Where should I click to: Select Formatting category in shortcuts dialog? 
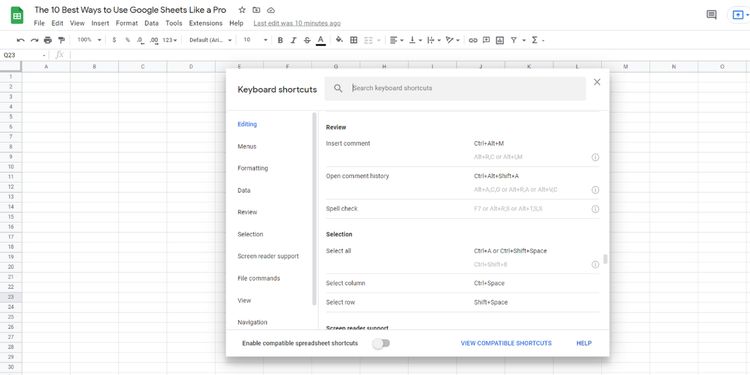[x=253, y=168]
